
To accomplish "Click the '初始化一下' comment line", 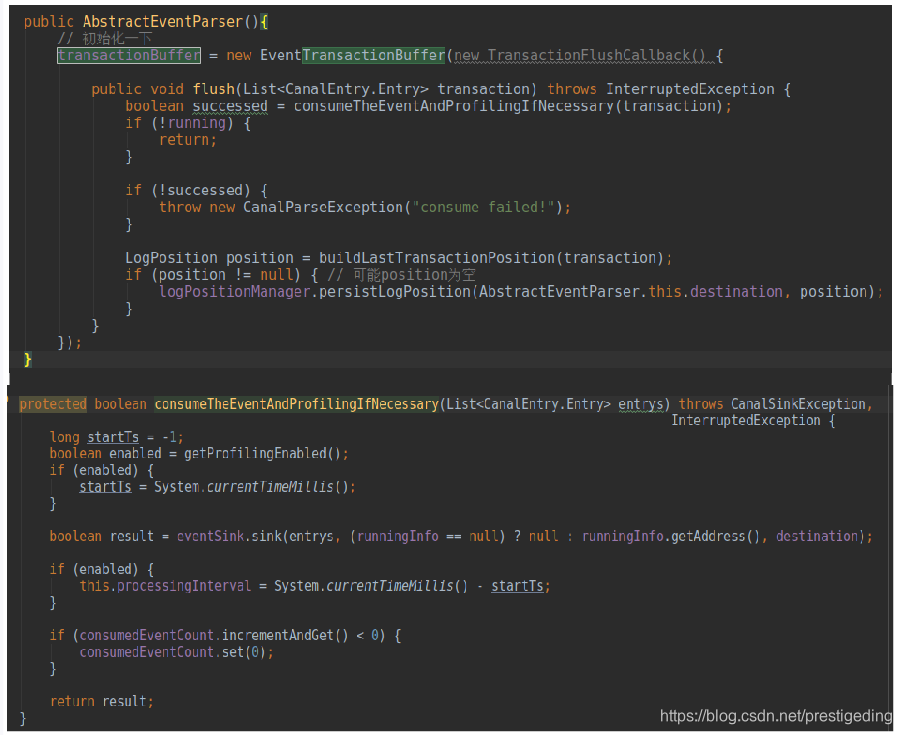I will click(x=105, y=39).
